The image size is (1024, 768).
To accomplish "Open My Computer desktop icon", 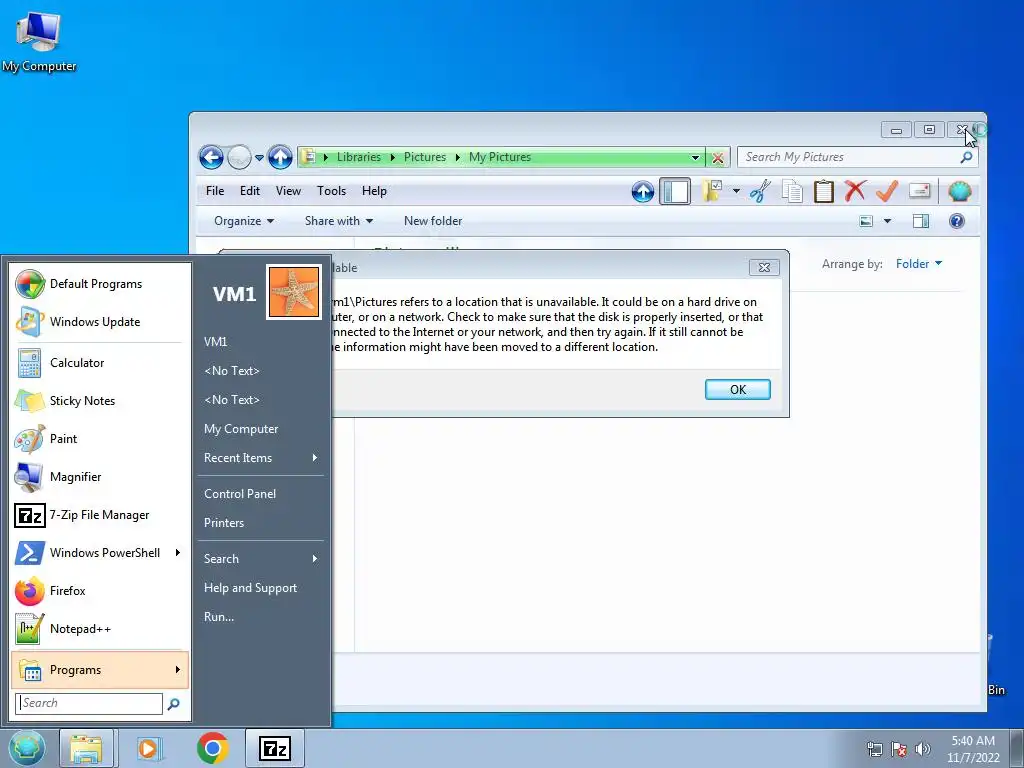I will pos(39,40).
